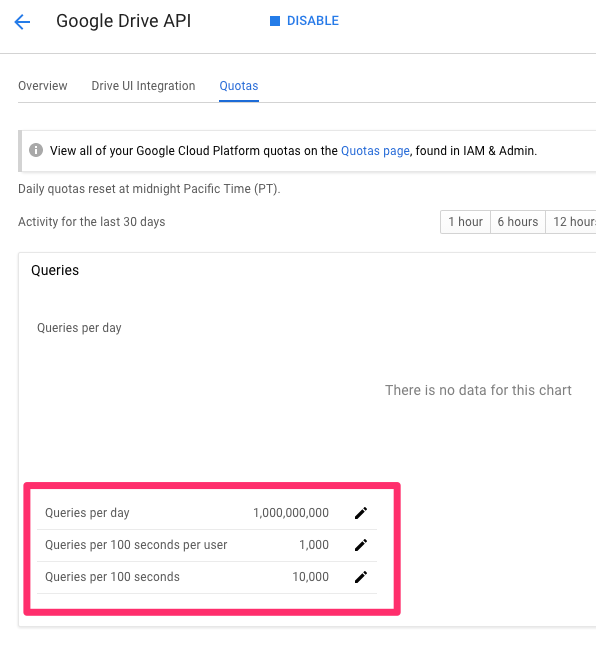Click the back arrow icon
Image resolution: width=596 pixels, height=658 pixels.
pyautogui.click(x=22, y=21)
